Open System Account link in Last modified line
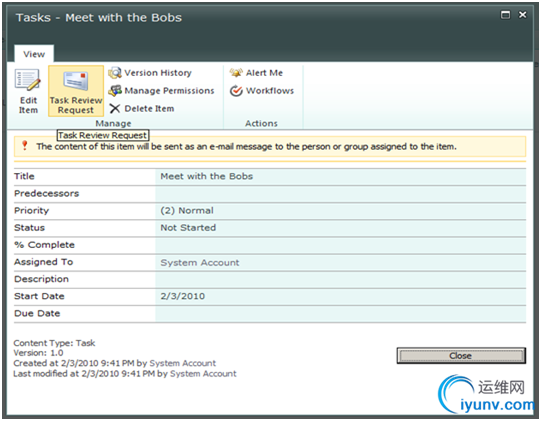Screen dimensions: 541x421 (x=203, y=373)
